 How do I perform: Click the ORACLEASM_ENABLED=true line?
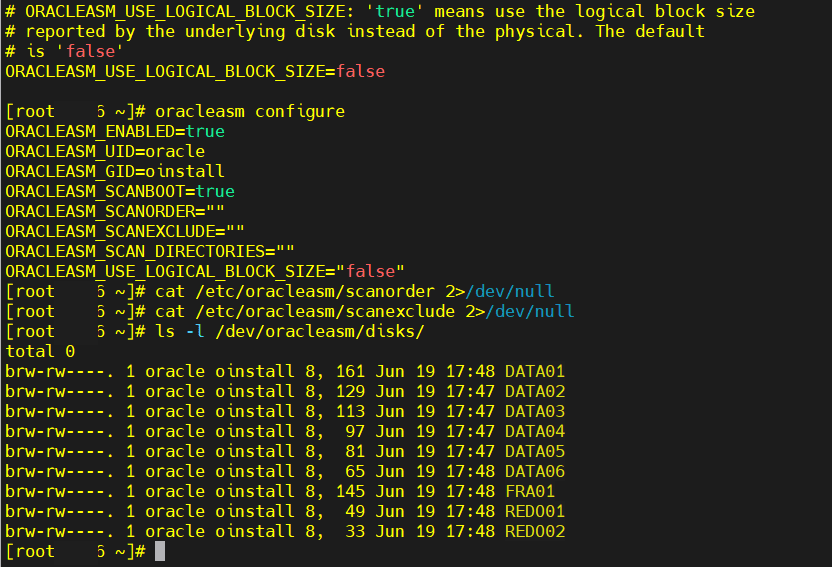pyautogui.click(x=115, y=132)
